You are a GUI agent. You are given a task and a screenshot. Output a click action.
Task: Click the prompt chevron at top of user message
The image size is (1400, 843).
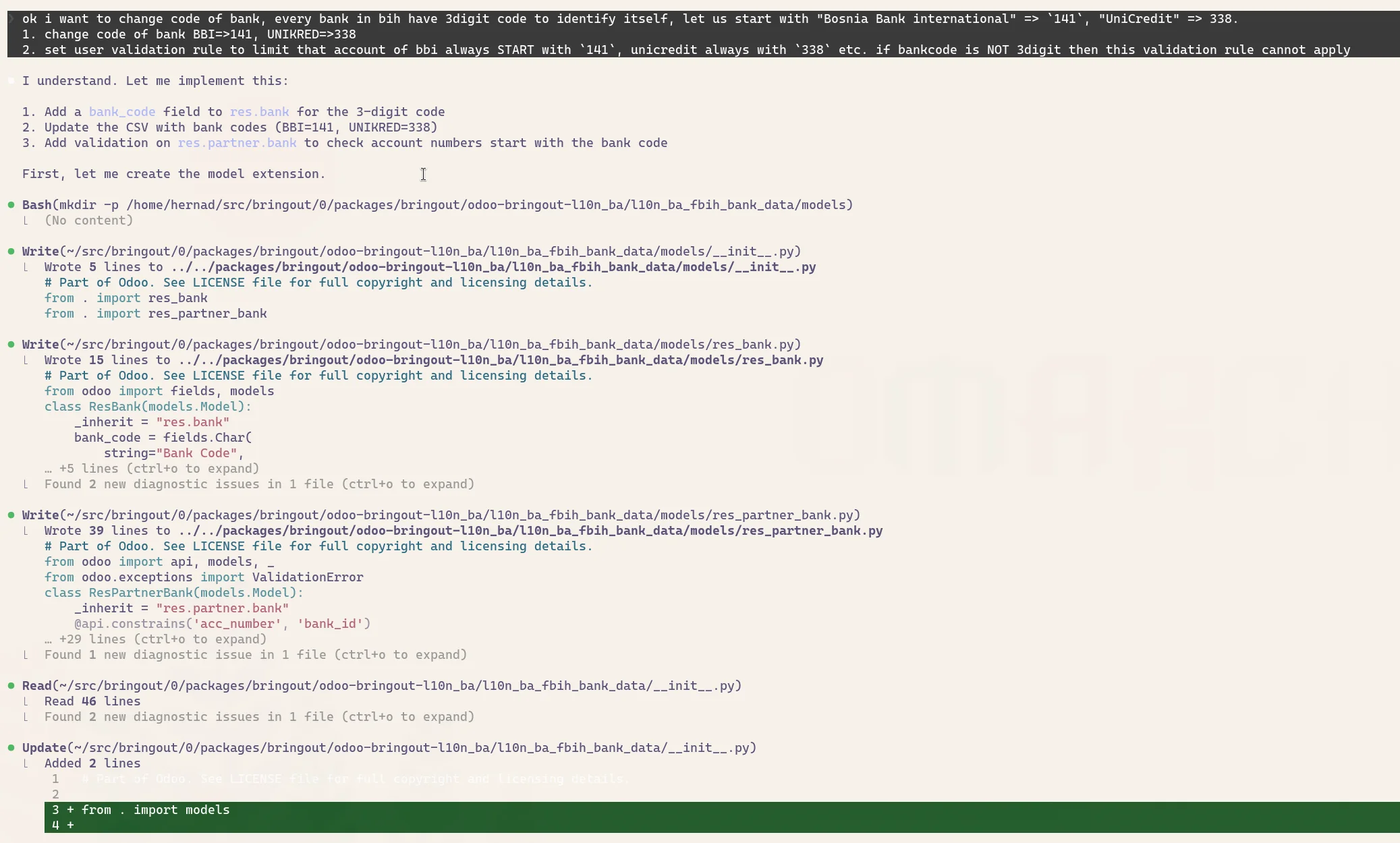click(11, 19)
